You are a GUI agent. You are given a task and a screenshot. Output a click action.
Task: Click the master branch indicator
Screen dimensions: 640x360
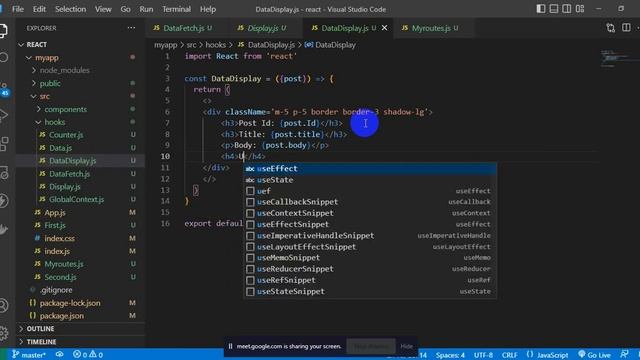(29, 355)
